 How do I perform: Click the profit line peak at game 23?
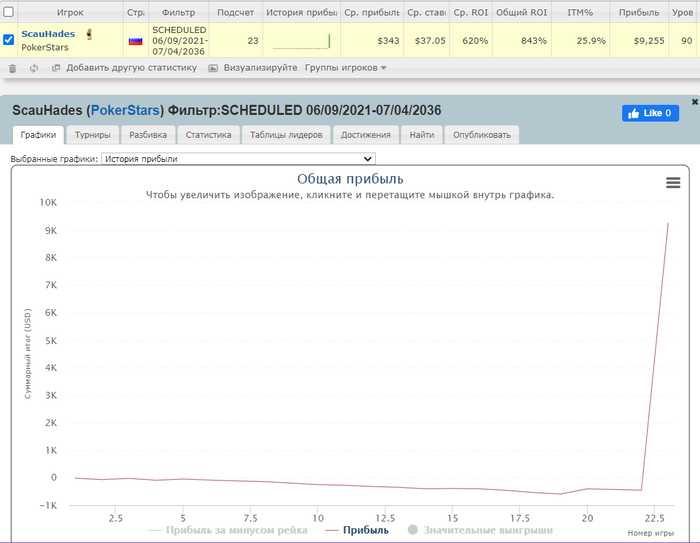point(668,223)
